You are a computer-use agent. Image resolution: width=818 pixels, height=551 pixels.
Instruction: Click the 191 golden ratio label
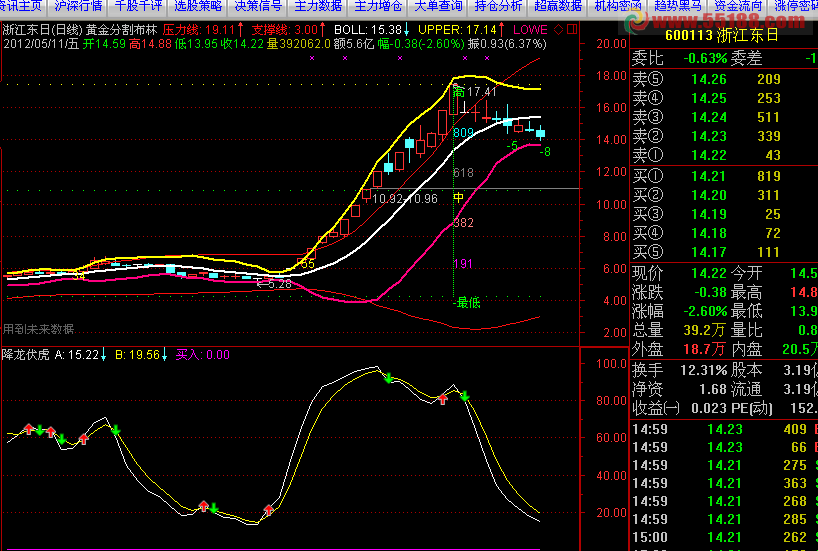[463, 263]
